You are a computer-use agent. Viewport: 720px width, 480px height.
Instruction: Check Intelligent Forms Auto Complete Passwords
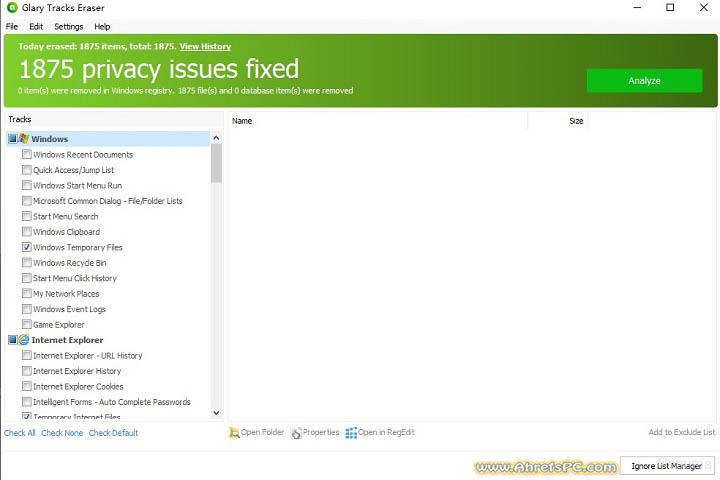pos(27,402)
